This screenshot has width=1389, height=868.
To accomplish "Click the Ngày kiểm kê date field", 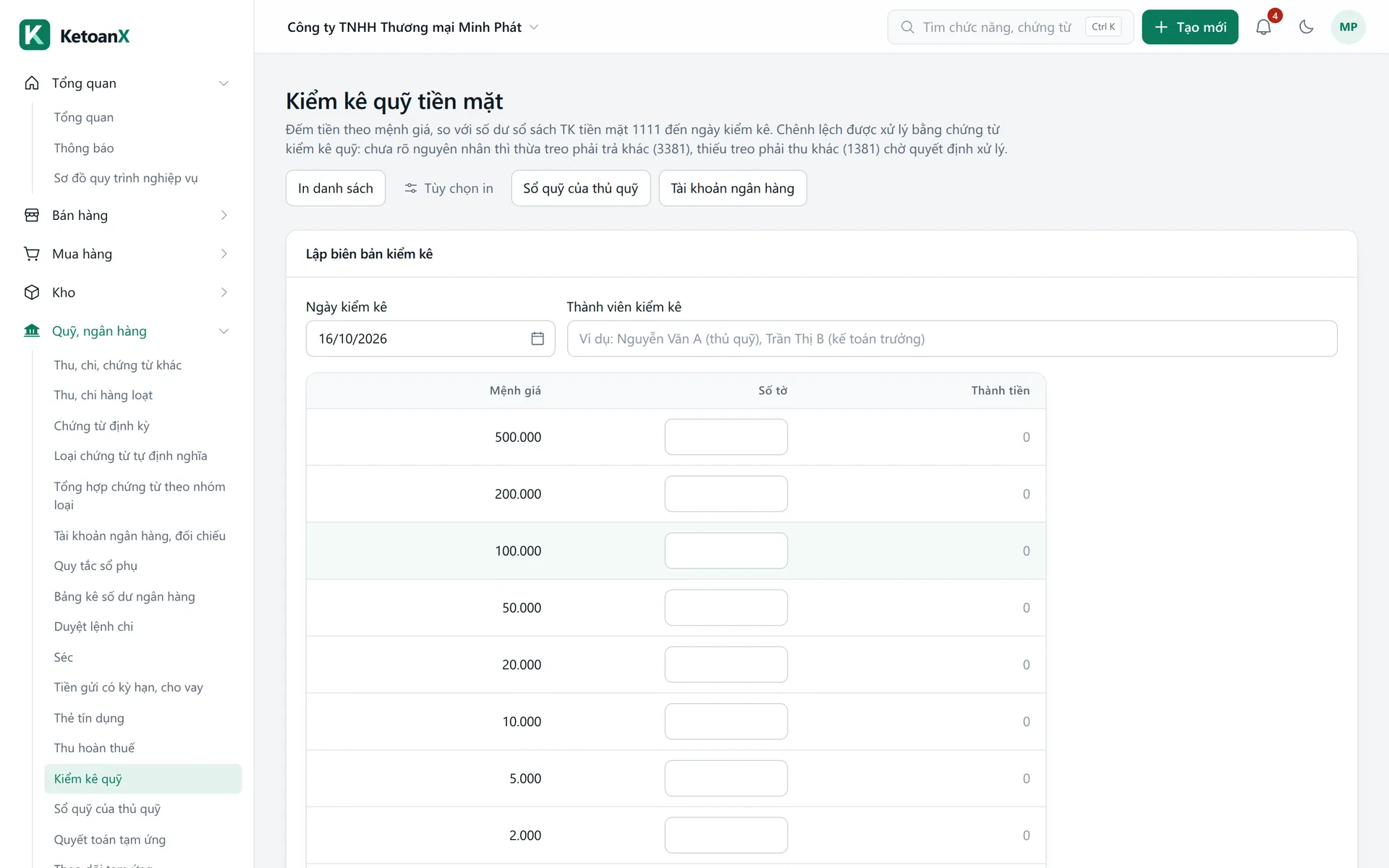I will point(430,339).
